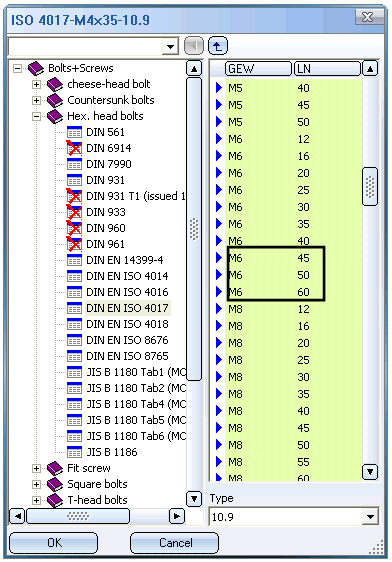Image resolution: width=392 pixels, height=562 pixels.
Task: Click the crossed-out DIN 933 table icon
Action: (x=75, y=212)
